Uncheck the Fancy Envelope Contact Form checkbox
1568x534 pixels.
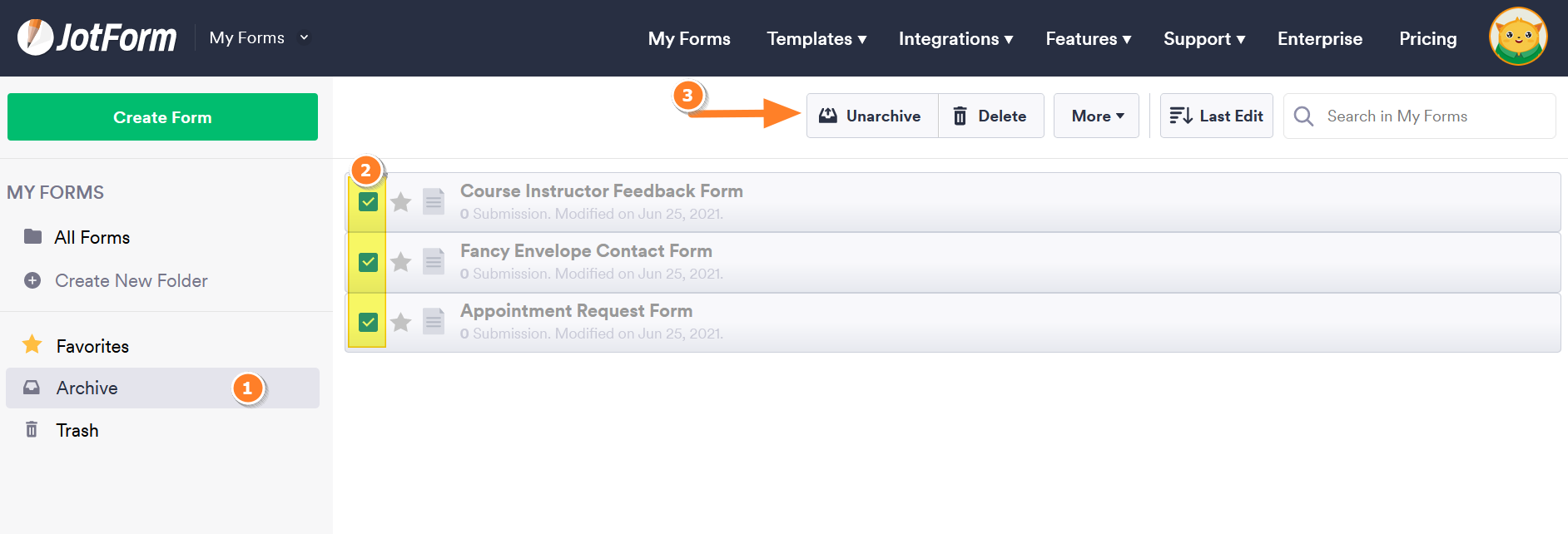(366, 261)
